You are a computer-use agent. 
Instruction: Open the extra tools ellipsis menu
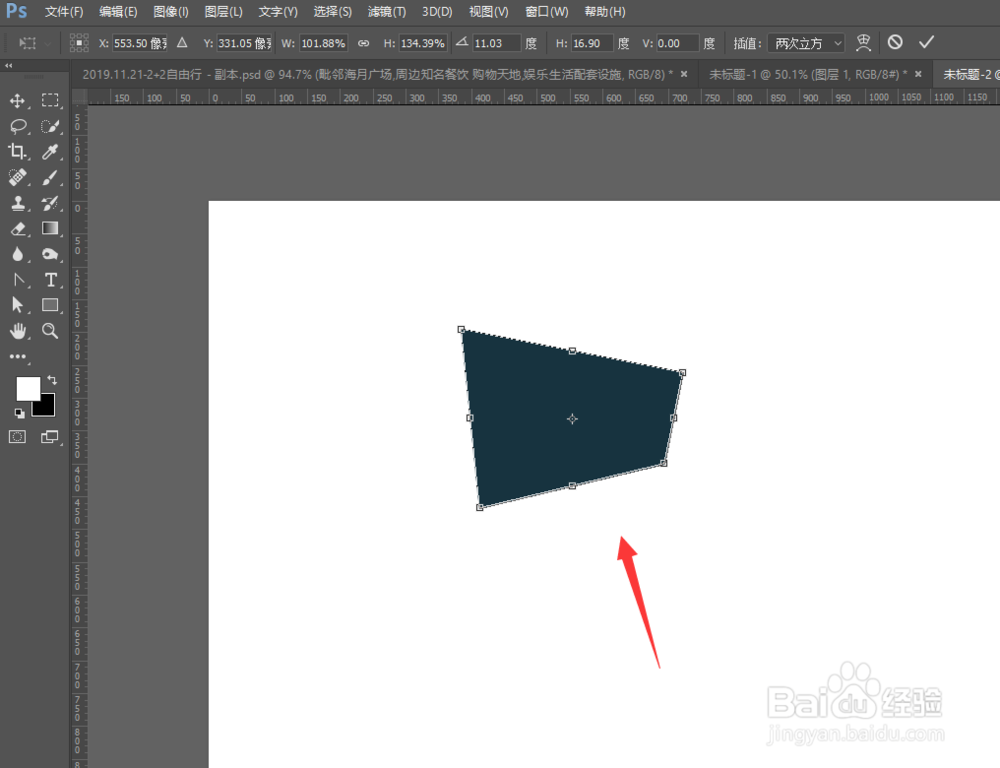(17, 356)
